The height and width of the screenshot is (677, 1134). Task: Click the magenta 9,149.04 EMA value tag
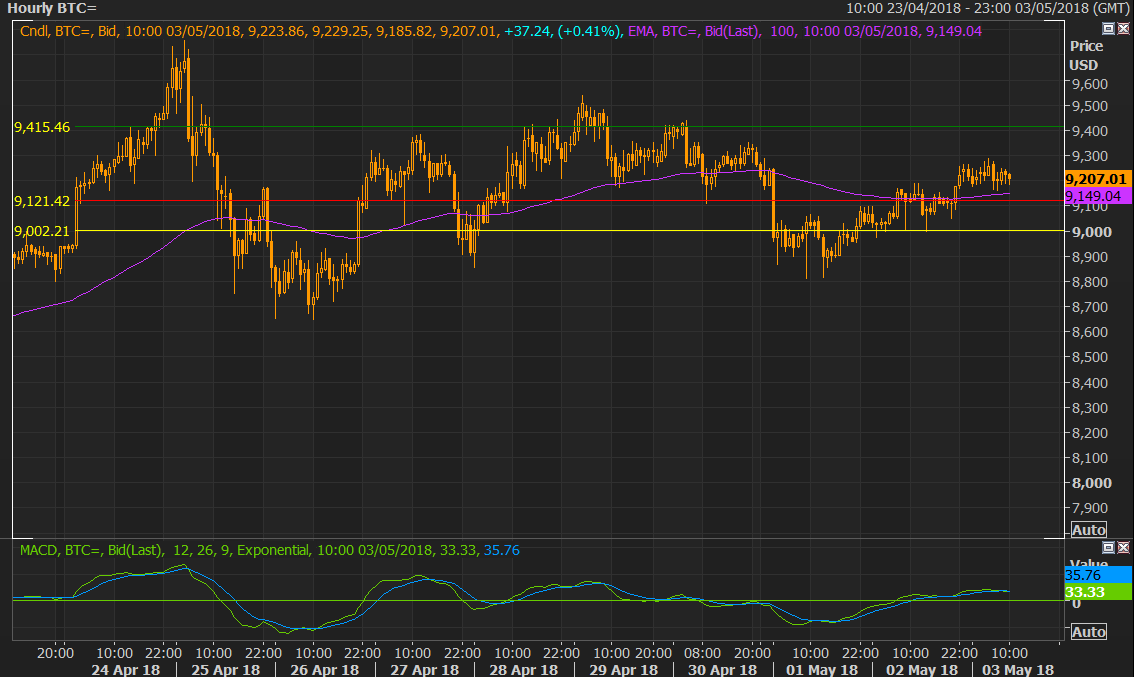[1096, 196]
